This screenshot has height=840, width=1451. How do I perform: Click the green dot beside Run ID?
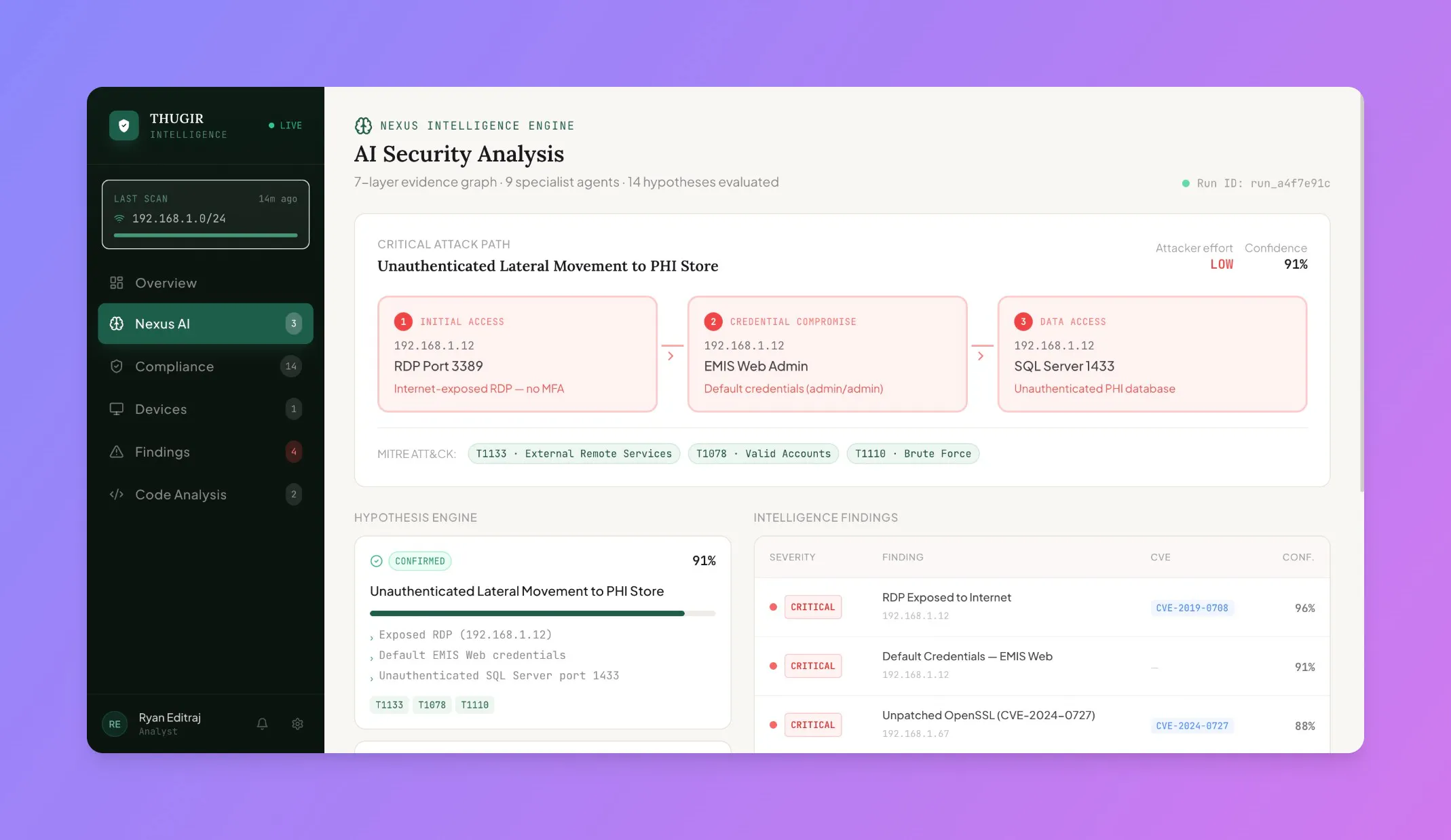point(1186,183)
